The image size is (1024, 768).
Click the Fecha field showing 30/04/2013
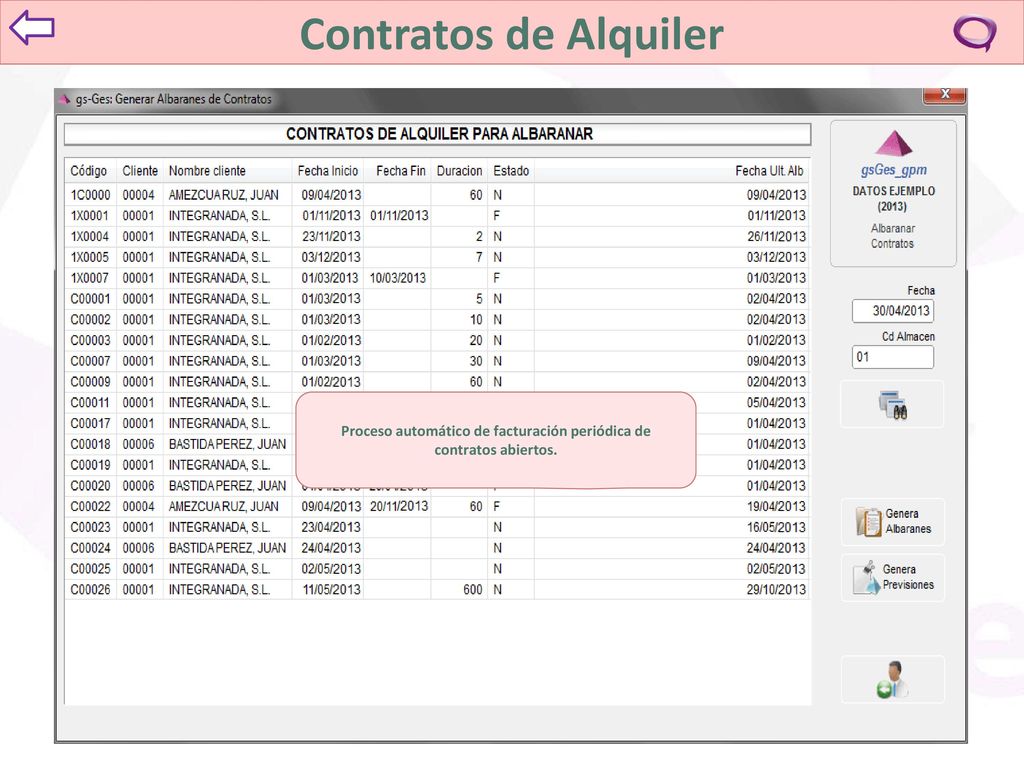[x=892, y=311]
